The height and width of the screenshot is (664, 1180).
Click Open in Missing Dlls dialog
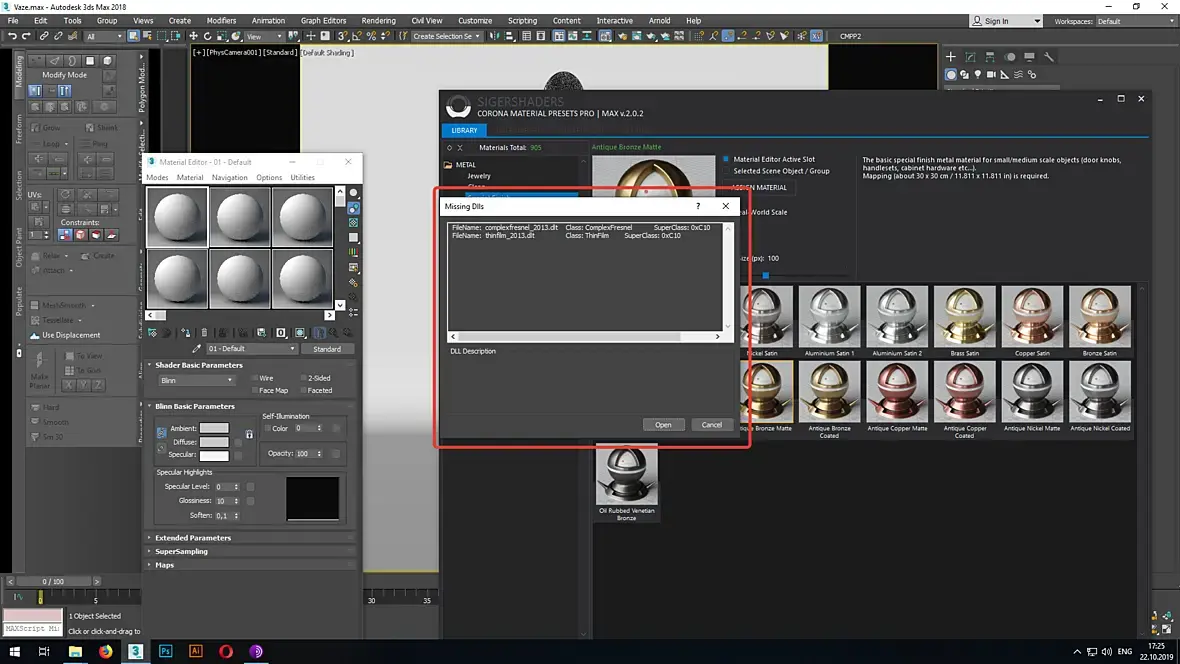663,425
